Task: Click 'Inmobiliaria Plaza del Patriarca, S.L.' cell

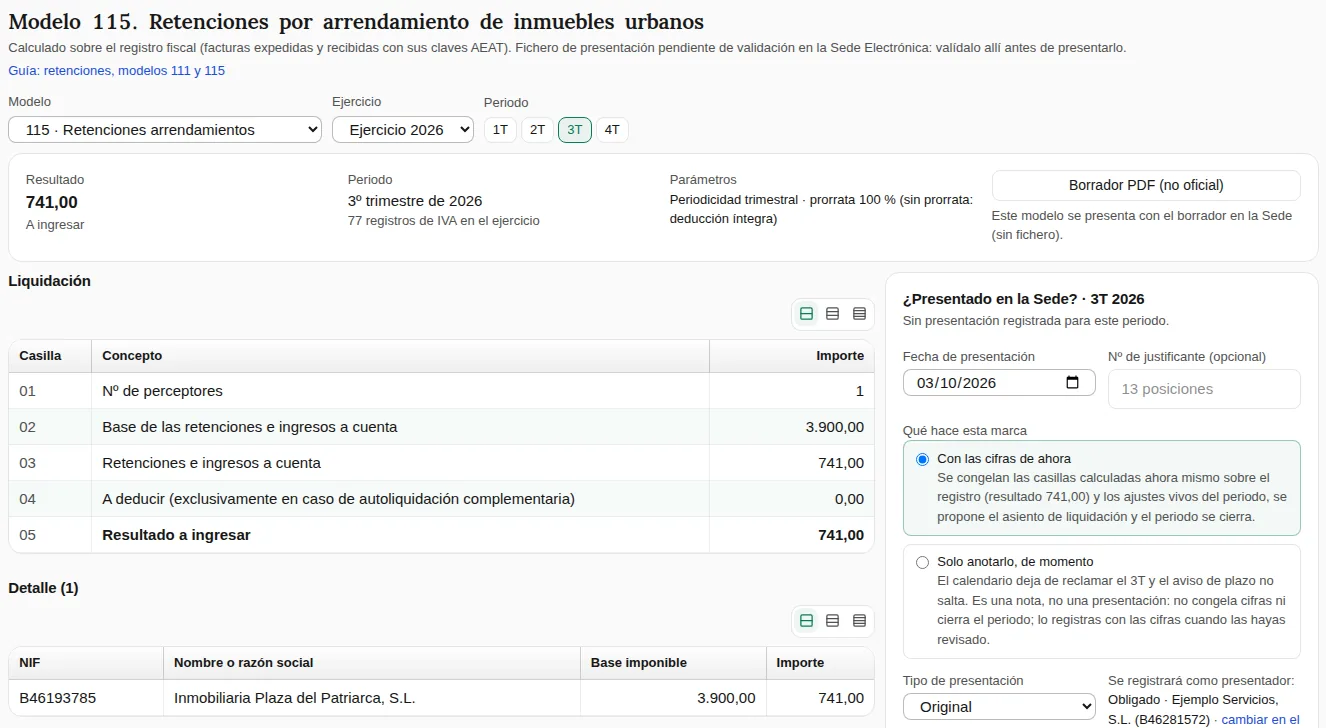Action: click(x=372, y=698)
